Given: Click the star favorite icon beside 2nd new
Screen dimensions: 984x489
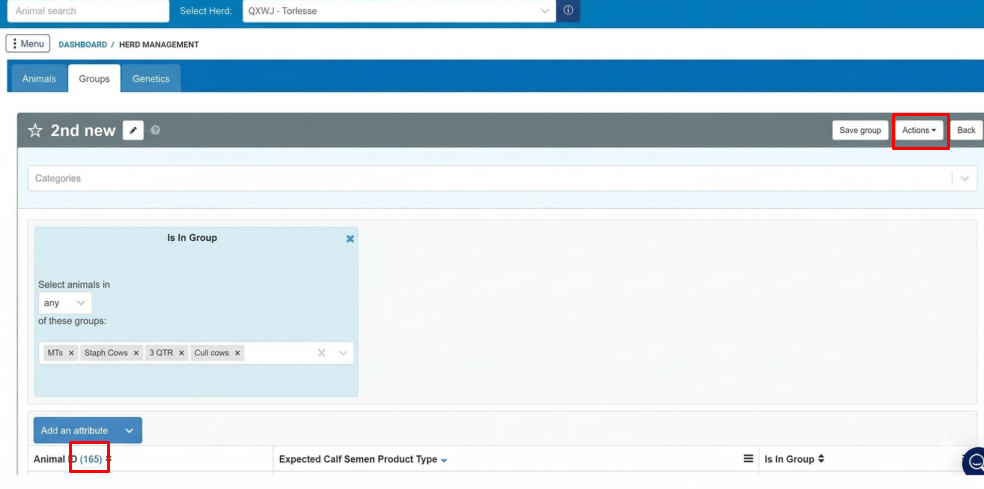Looking at the screenshot, I should pos(35,131).
